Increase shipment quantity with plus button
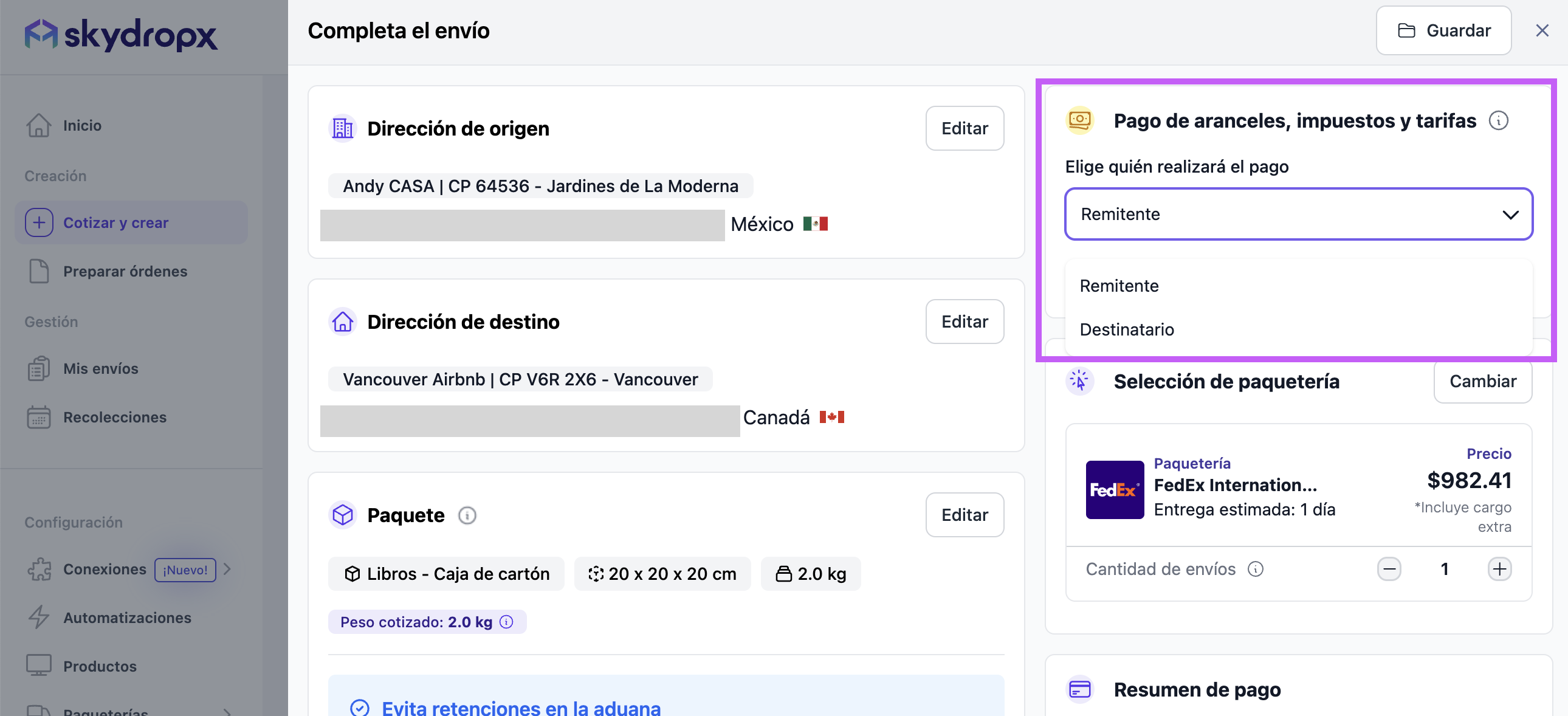The image size is (1568, 716). (1499, 569)
